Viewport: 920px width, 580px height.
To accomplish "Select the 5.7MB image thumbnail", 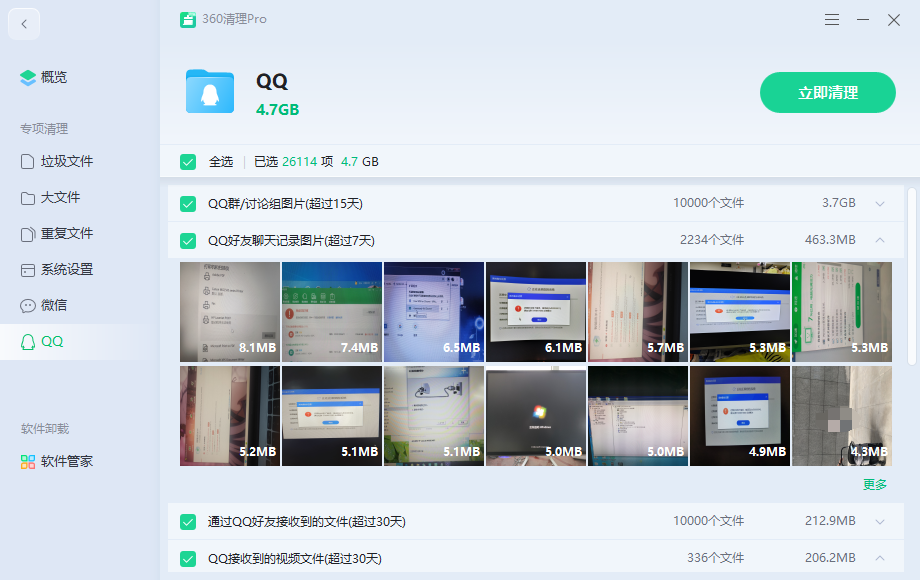I will point(638,312).
